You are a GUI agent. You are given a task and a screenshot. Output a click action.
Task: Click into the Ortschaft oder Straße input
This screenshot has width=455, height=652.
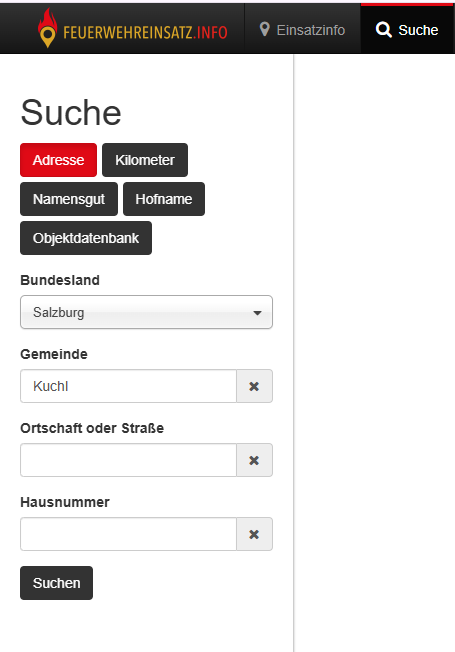[x=129, y=460]
